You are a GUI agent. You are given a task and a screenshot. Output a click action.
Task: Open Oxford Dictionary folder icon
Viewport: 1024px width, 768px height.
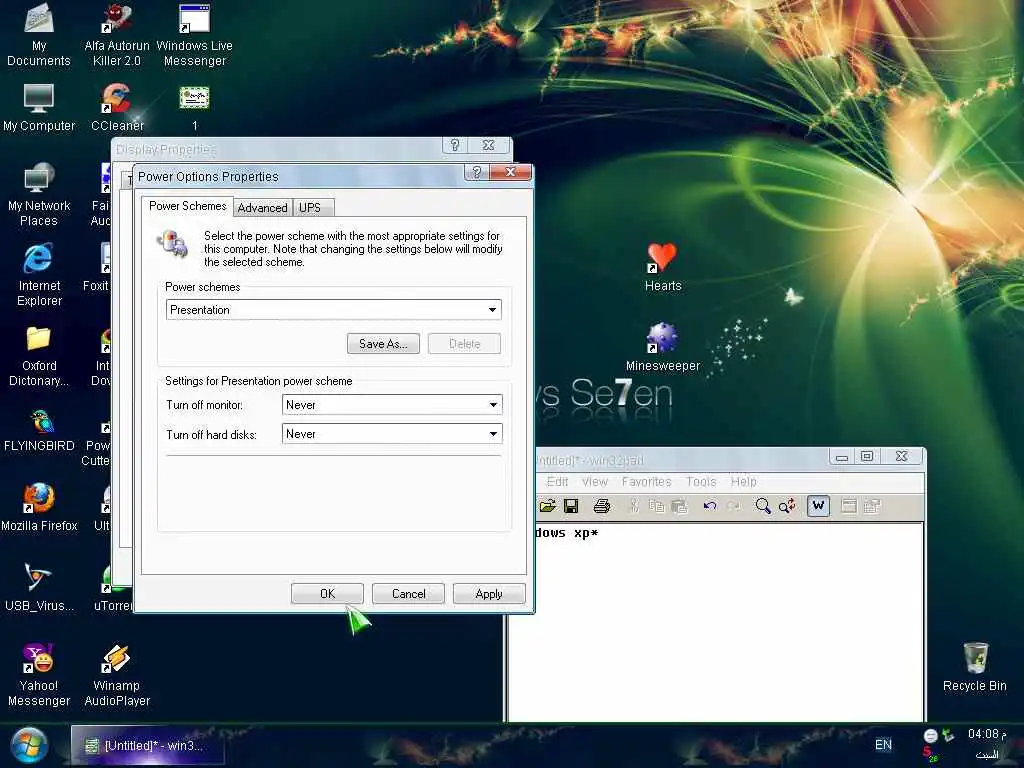(39, 356)
